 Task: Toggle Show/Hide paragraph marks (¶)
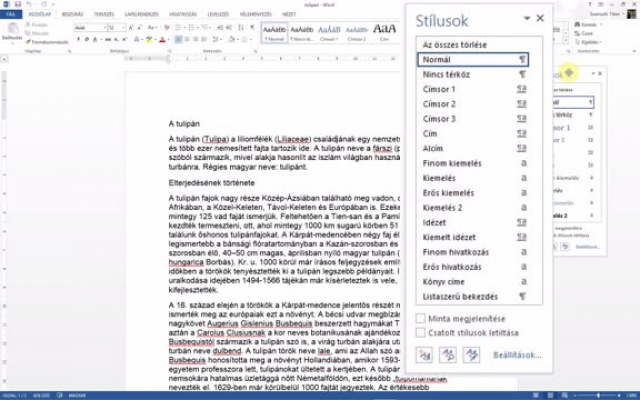pyautogui.click(x=253, y=28)
